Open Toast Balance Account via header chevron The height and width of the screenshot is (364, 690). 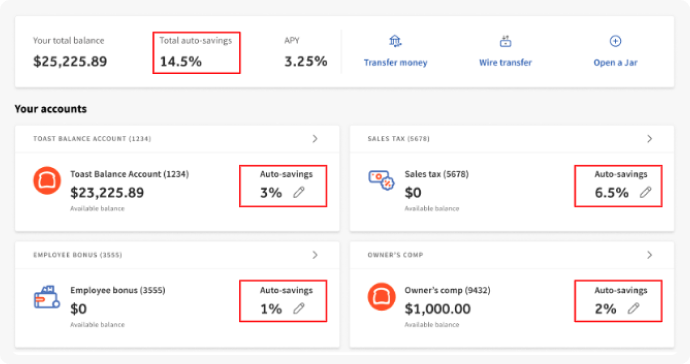point(315,139)
